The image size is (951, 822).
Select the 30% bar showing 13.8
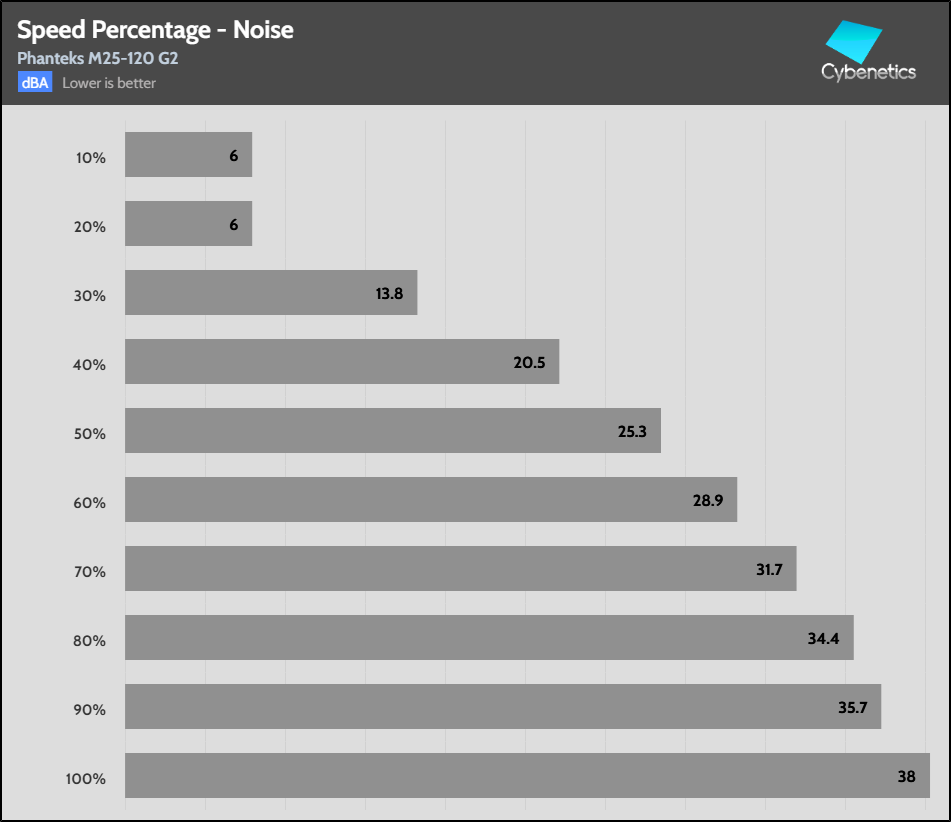pos(270,293)
